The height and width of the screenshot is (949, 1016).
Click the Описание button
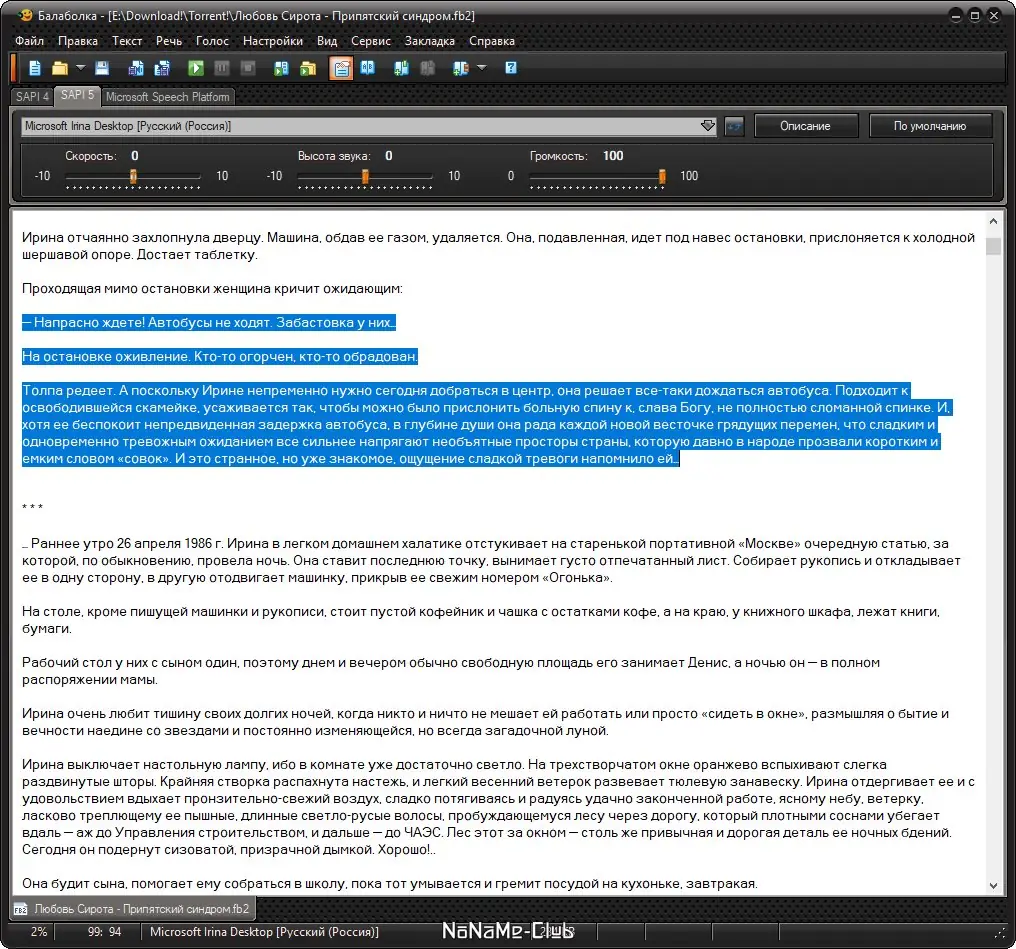[805, 126]
